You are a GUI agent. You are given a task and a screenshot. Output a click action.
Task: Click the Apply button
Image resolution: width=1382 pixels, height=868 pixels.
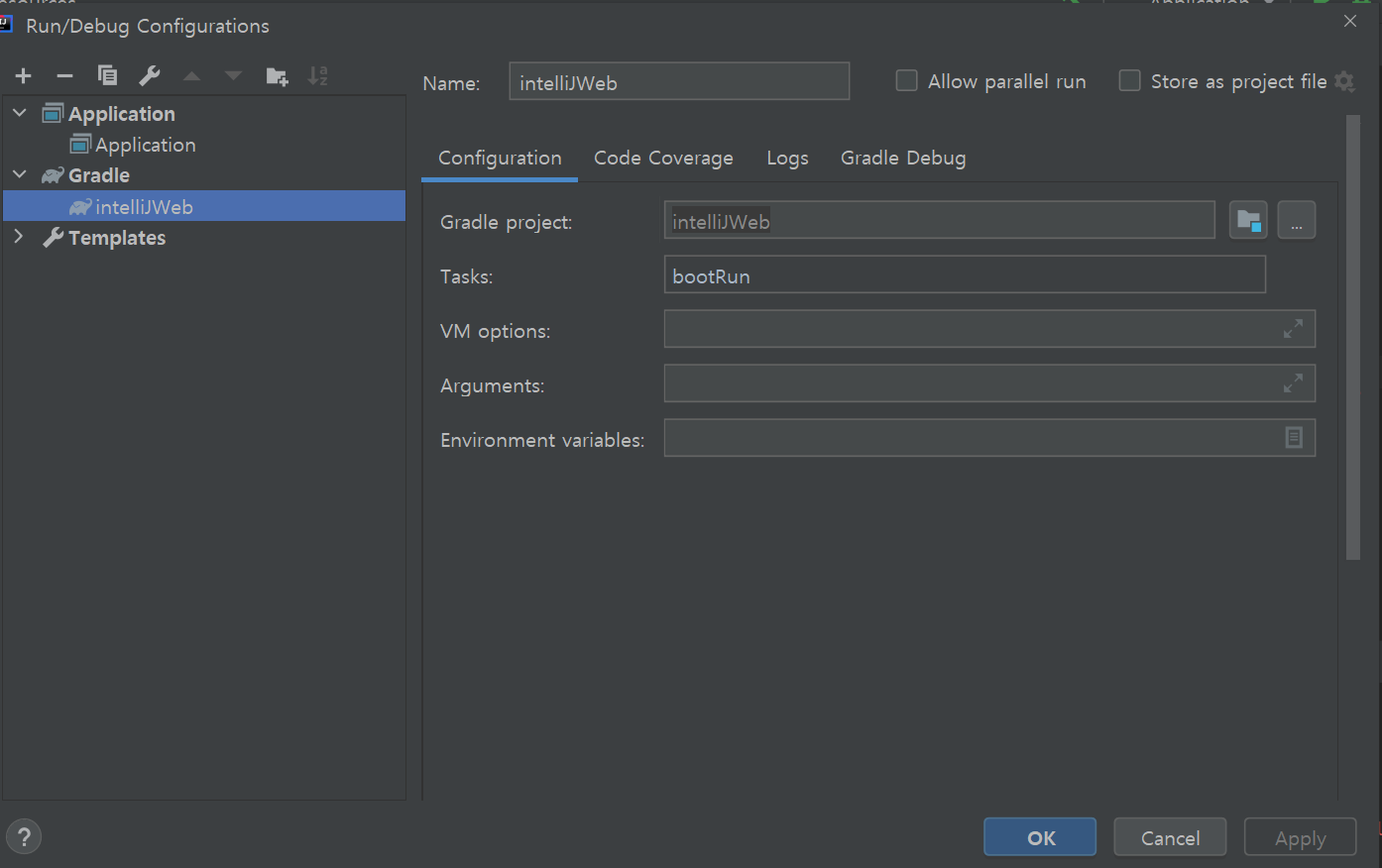coord(1300,837)
